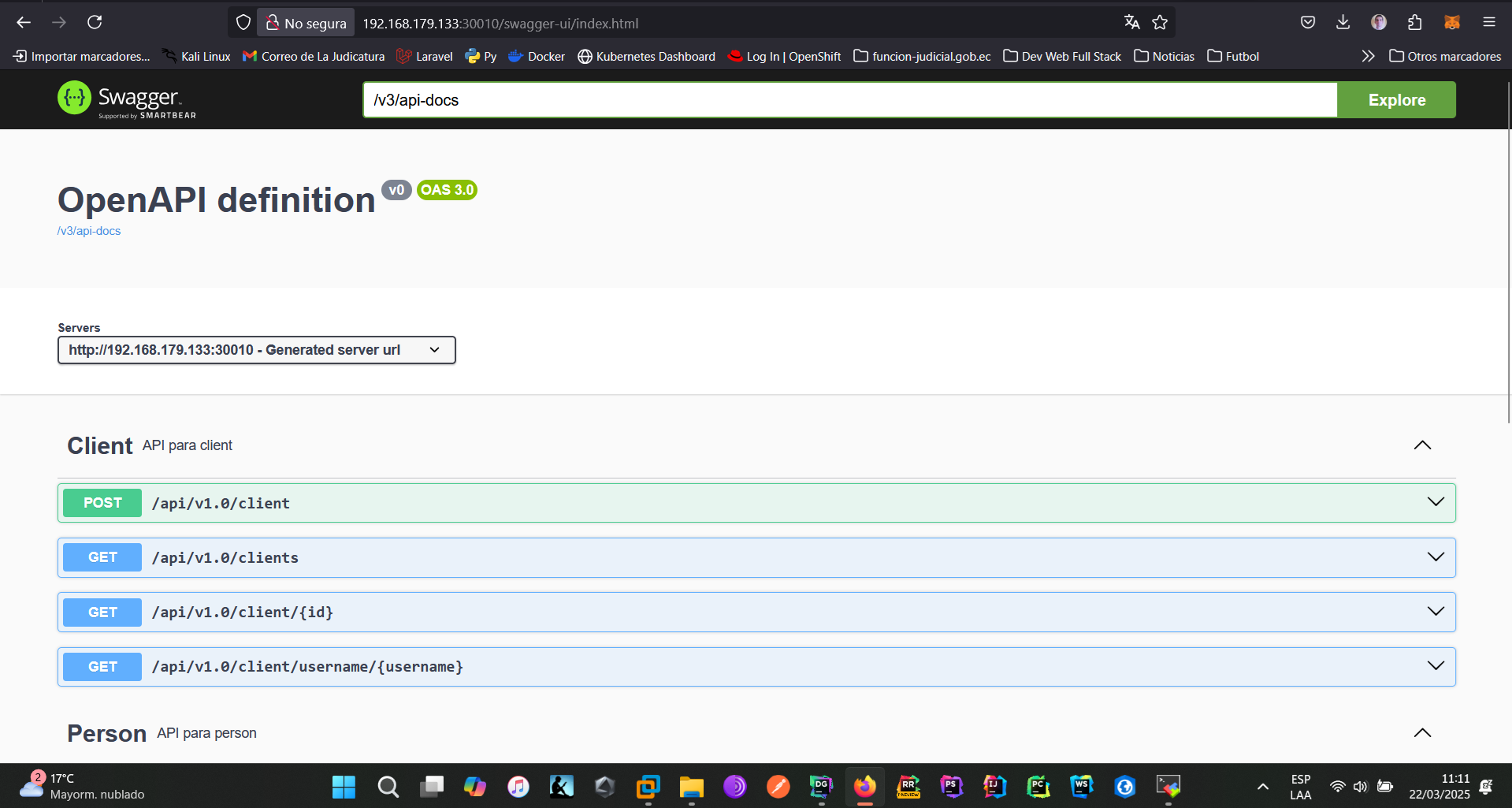1512x808 pixels.
Task: Open the Dev Web Full Stack bookmarks folder
Action: (x=1062, y=57)
